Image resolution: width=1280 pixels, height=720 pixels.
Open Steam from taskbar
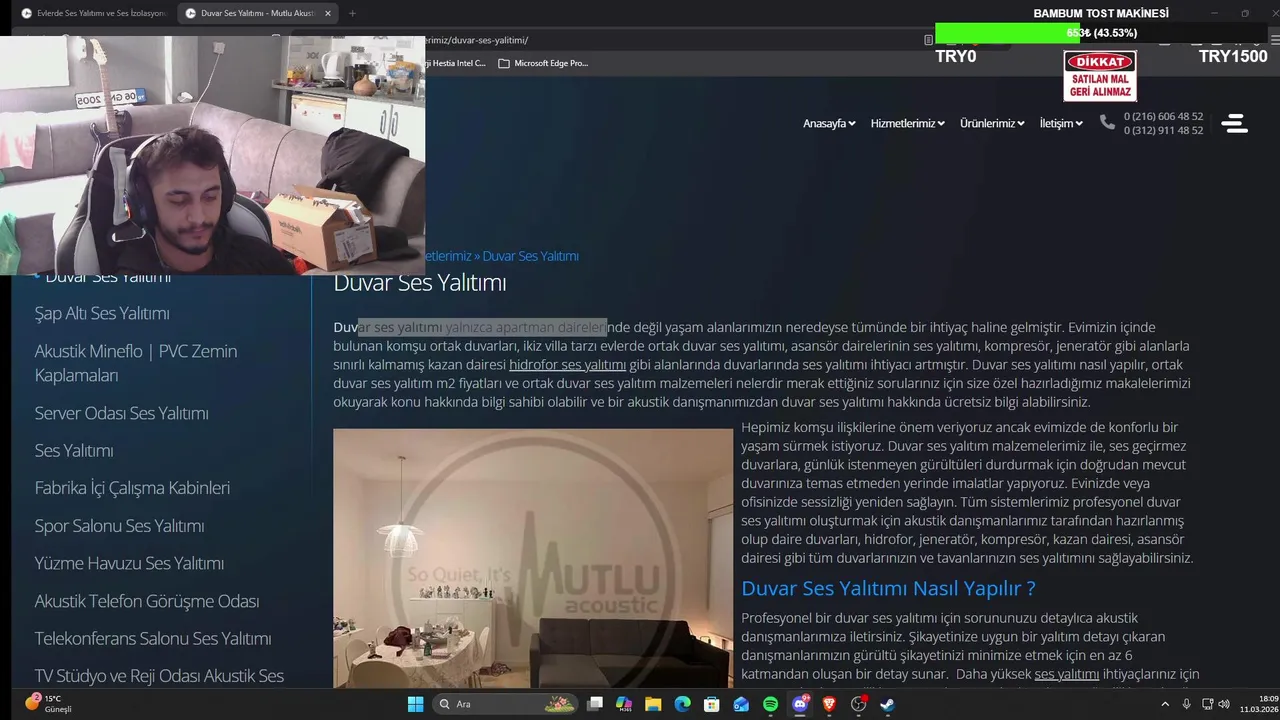coord(887,704)
